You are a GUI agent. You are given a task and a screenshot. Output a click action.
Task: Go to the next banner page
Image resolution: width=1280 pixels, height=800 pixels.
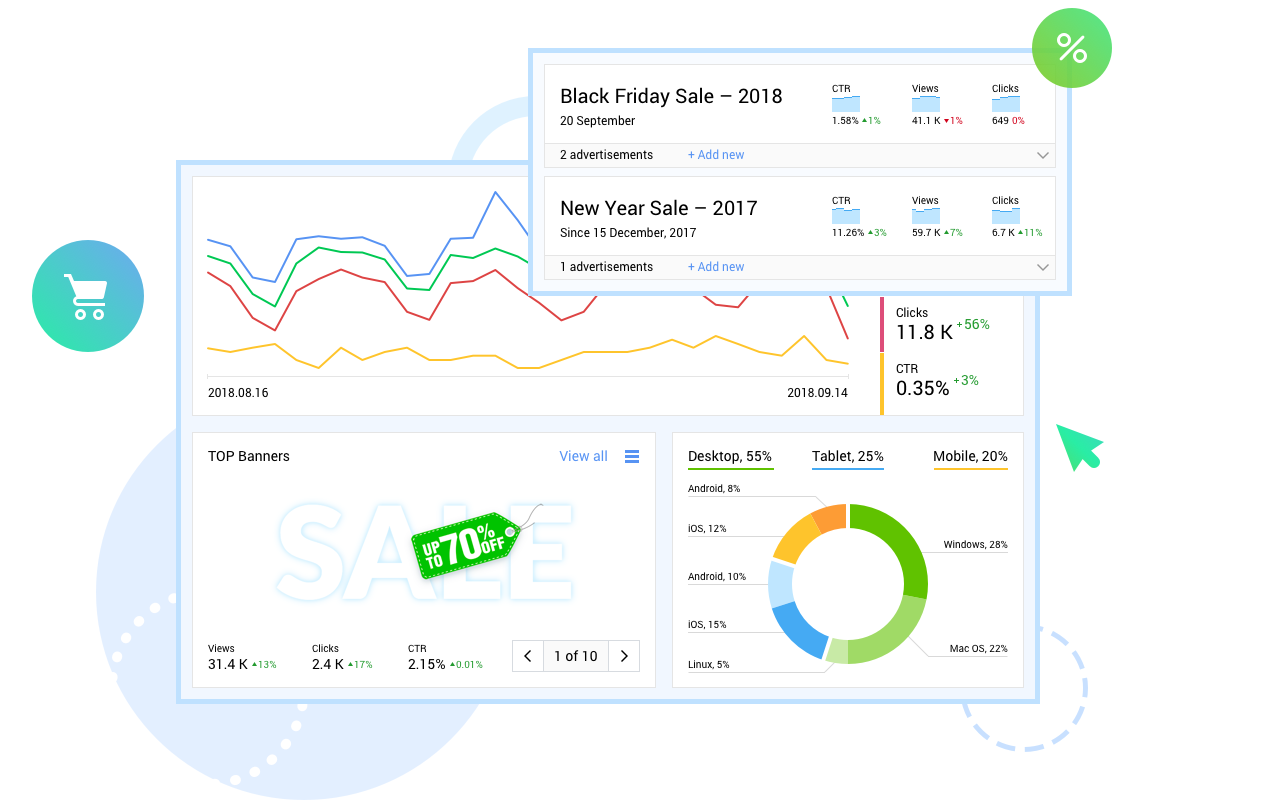pos(624,656)
